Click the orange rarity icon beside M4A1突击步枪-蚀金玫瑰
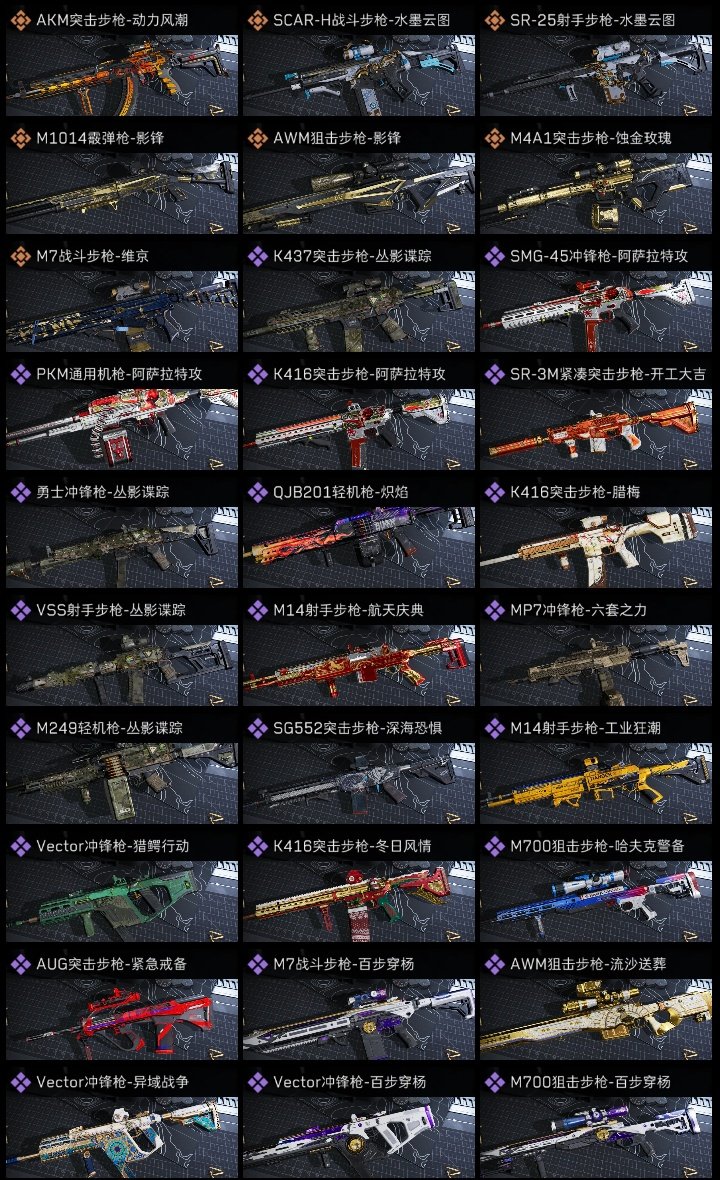The width and height of the screenshot is (720, 1180). pyautogui.click(x=494, y=138)
